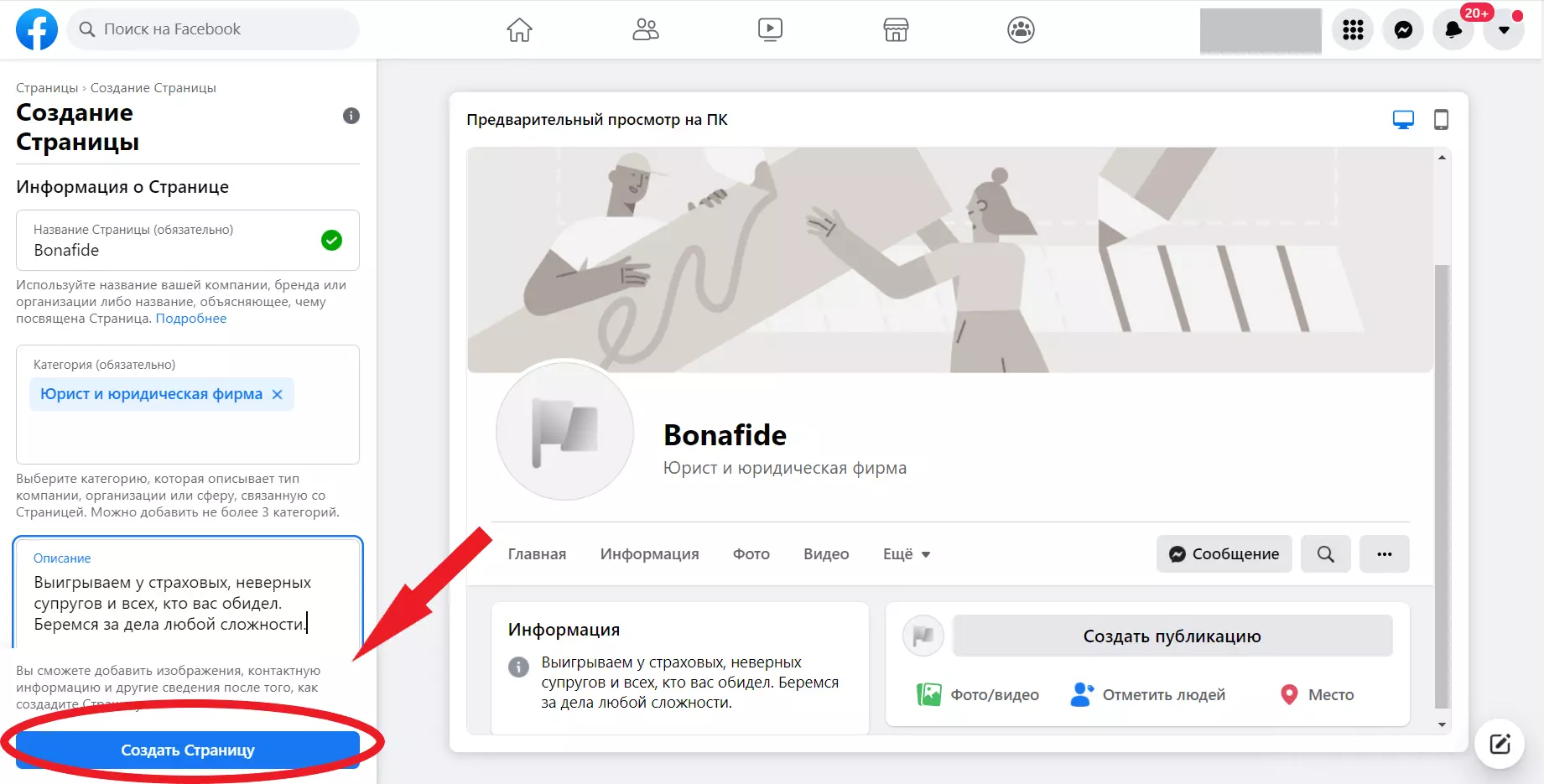The image size is (1544, 784).
Task: Open the Groups icon in top bar
Action: (x=1021, y=30)
